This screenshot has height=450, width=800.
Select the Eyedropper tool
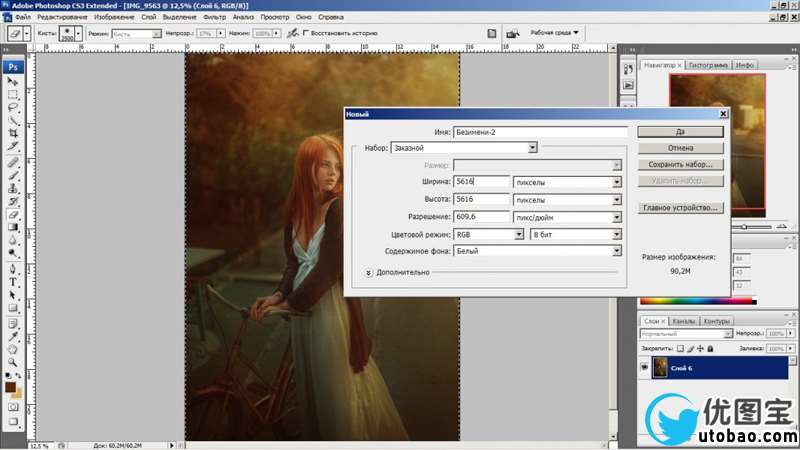[13, 337]
